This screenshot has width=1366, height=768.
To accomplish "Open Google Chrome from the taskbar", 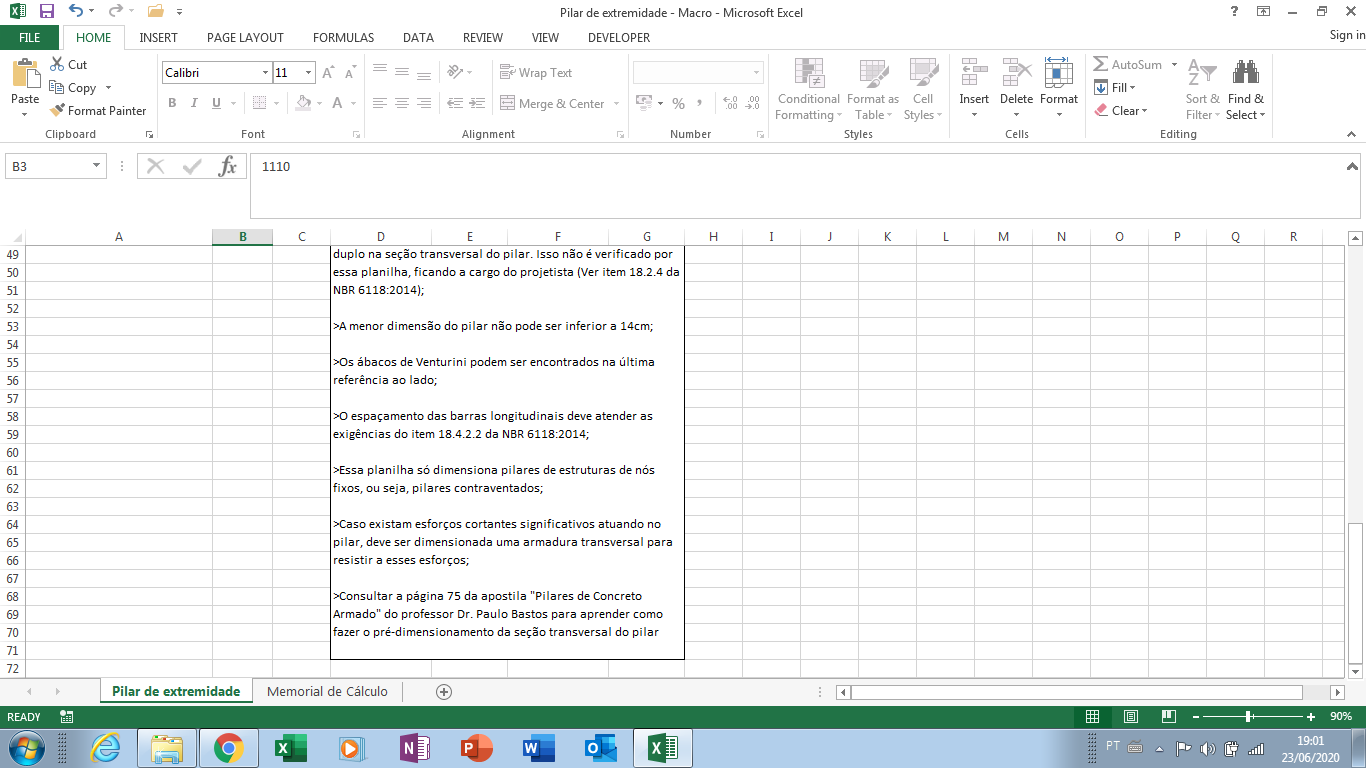I will [x=228, y=747].
